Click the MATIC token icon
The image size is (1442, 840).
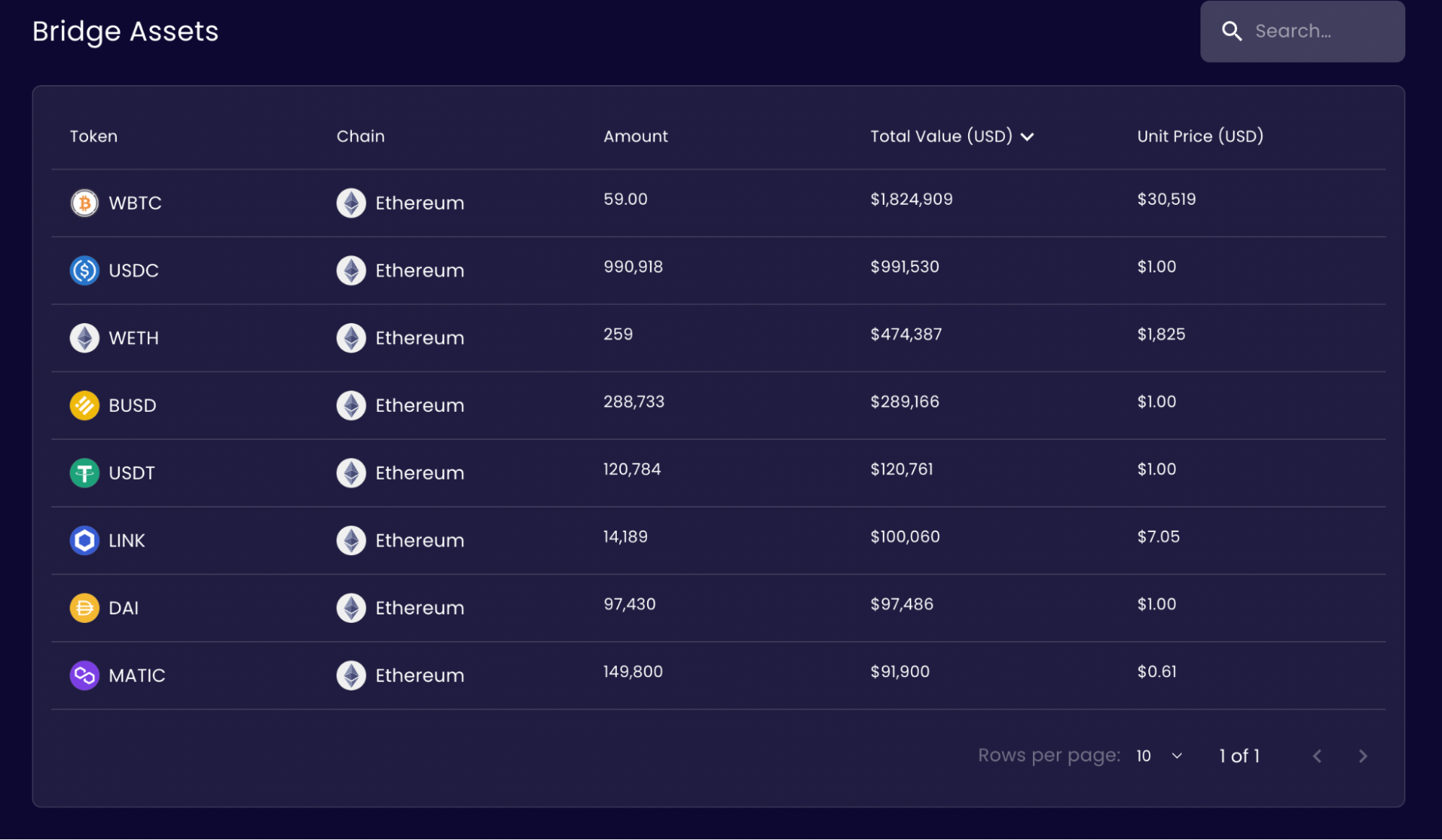84,676
